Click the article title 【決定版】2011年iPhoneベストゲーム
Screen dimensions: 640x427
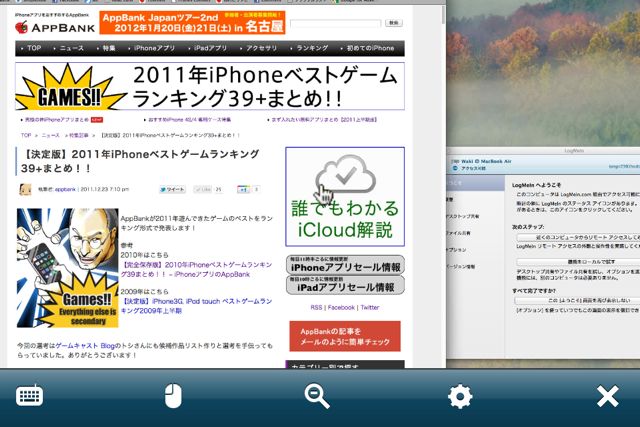[140, 161]
